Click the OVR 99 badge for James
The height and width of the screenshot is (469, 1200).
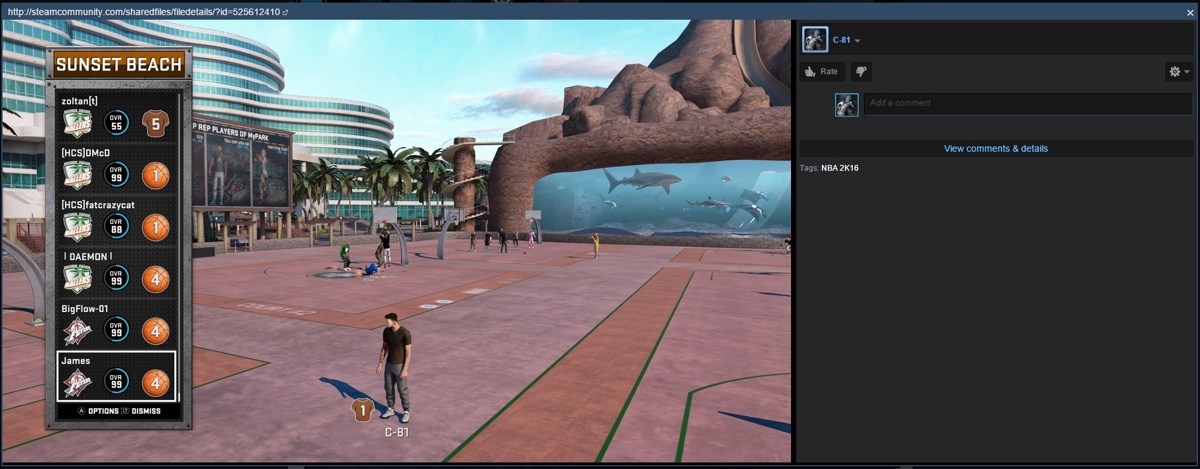117,382
